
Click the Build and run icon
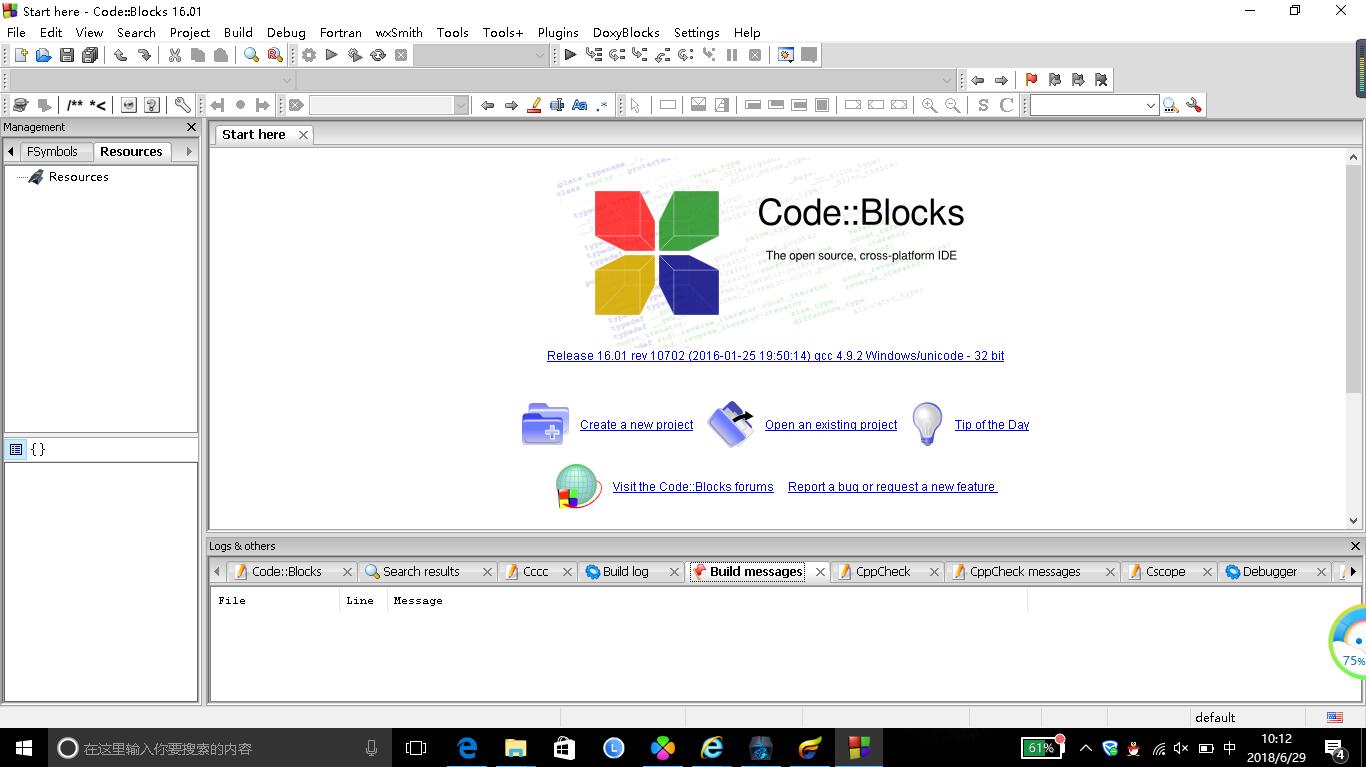click(355, 55)
